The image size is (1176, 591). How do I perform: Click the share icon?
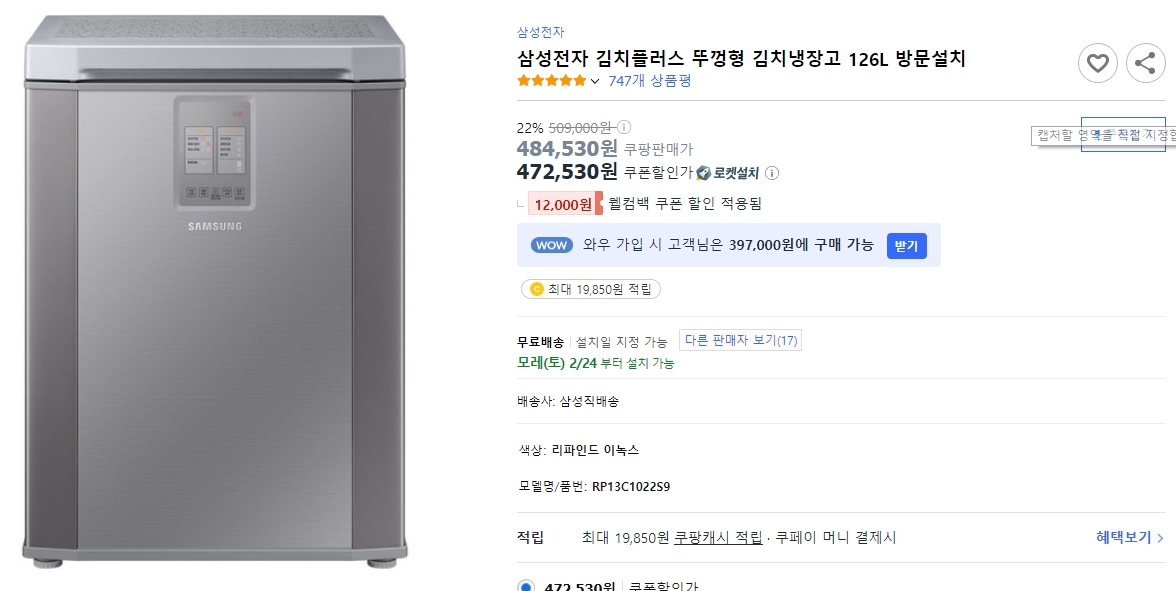click(1145, 62)
